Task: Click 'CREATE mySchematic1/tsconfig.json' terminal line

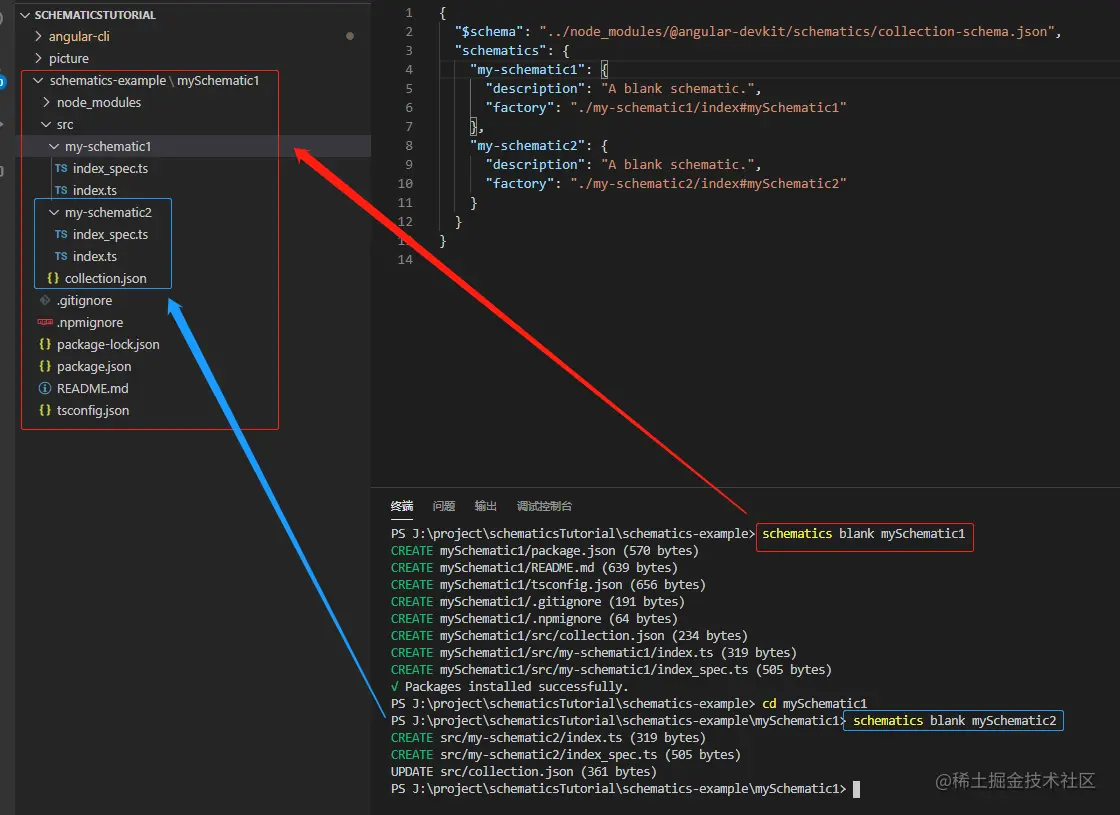Action: pos(548,585)
